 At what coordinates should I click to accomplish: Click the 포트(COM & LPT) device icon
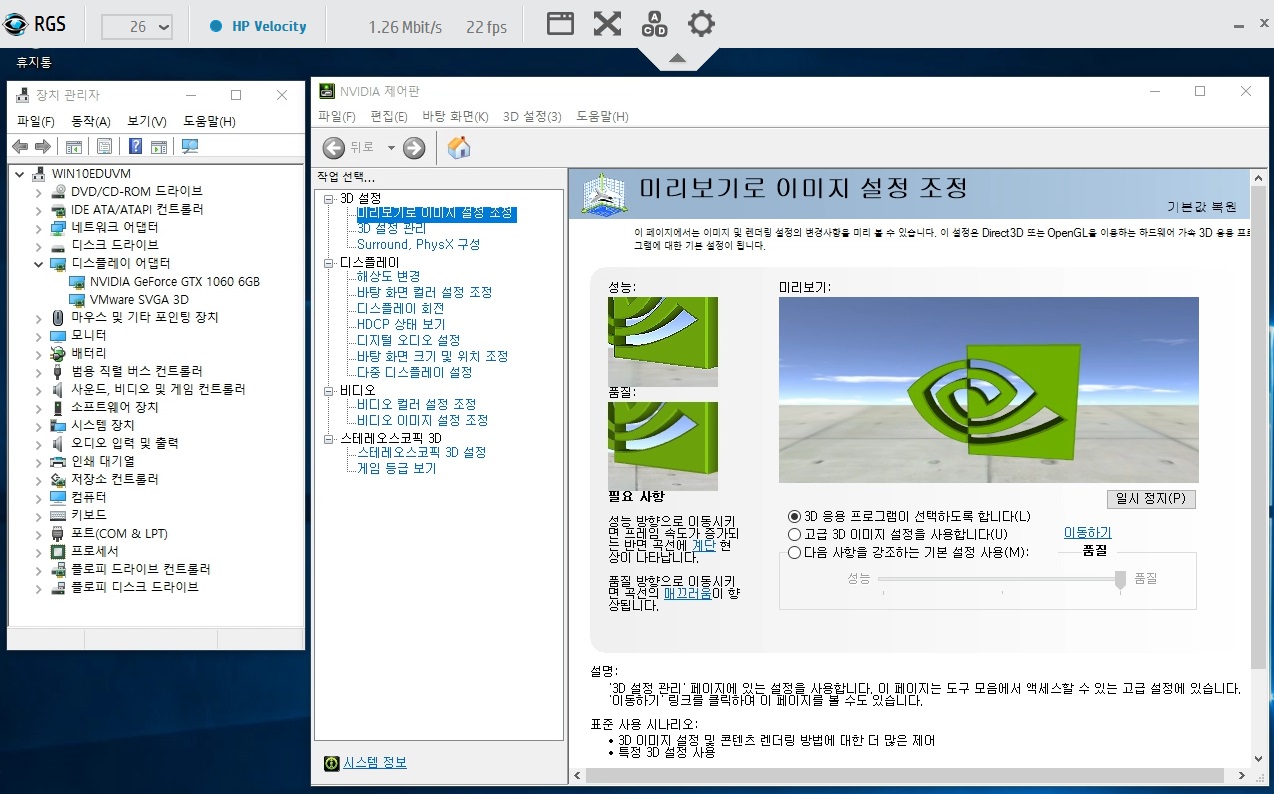pos(58,533)
